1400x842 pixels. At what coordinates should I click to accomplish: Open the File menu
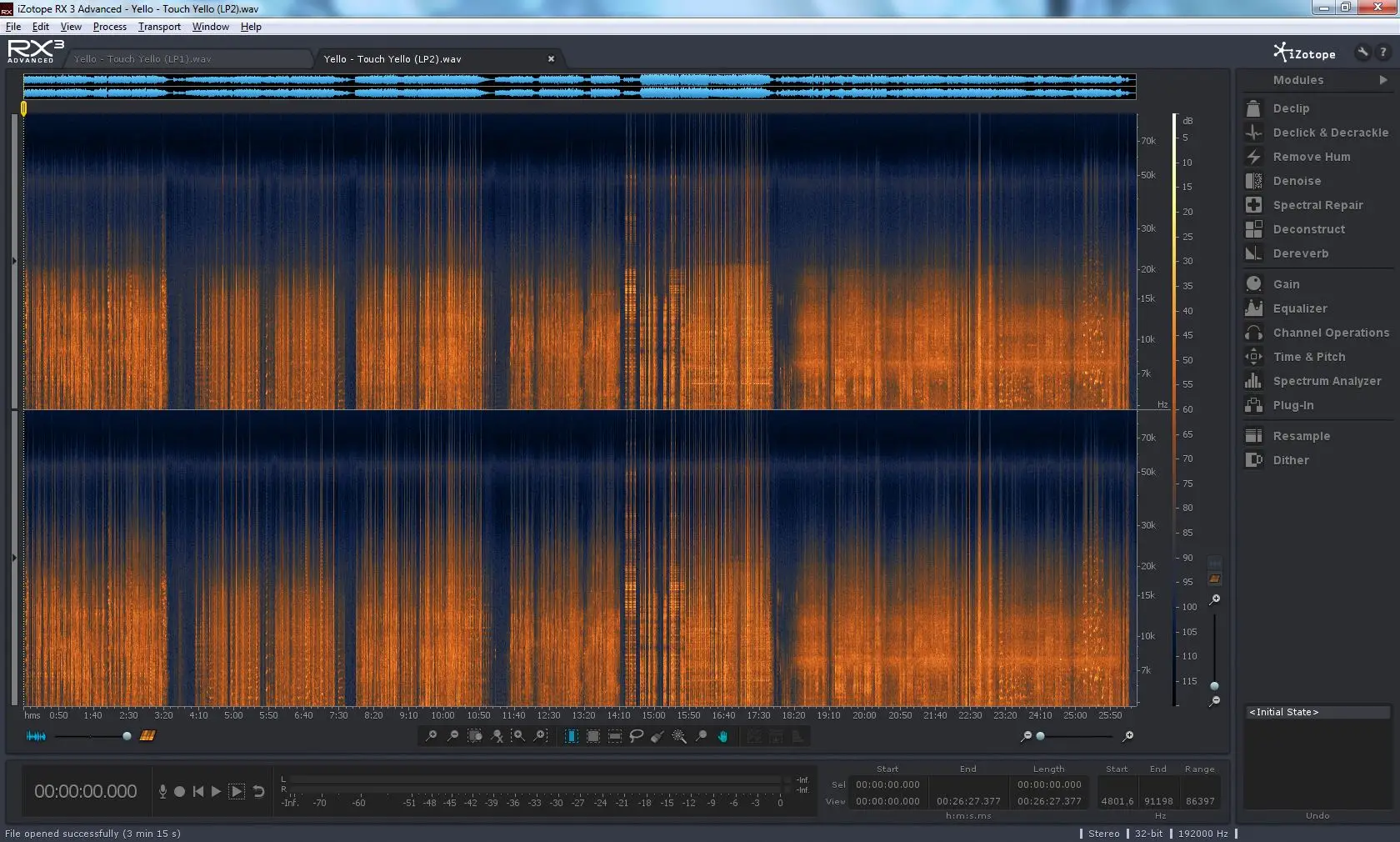[x=13, y=27]
